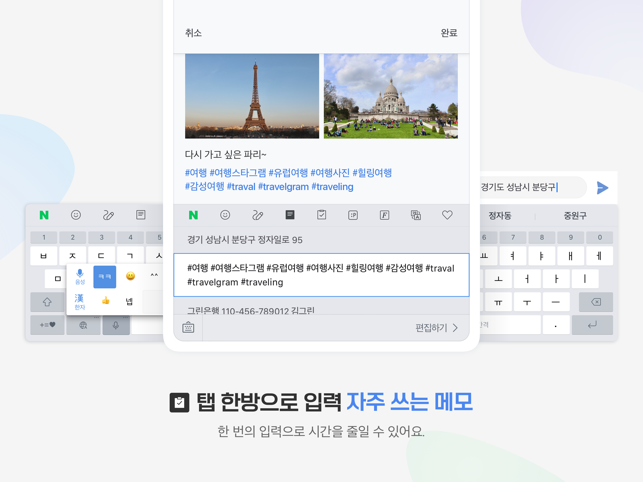This screenshot has height=482, width=643.
Task: Select the 漢 한자 hanja option in popup
Action: [x=80, y=301]
